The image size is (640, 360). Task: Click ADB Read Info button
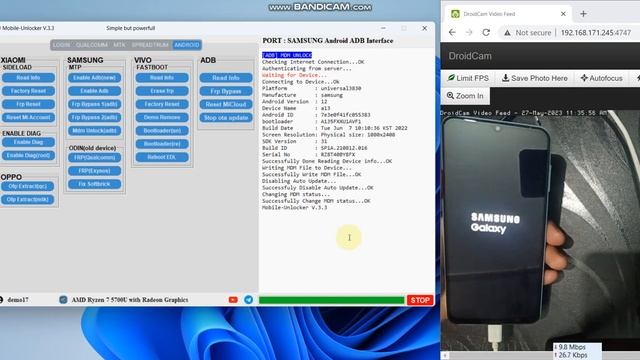(226, 78)
